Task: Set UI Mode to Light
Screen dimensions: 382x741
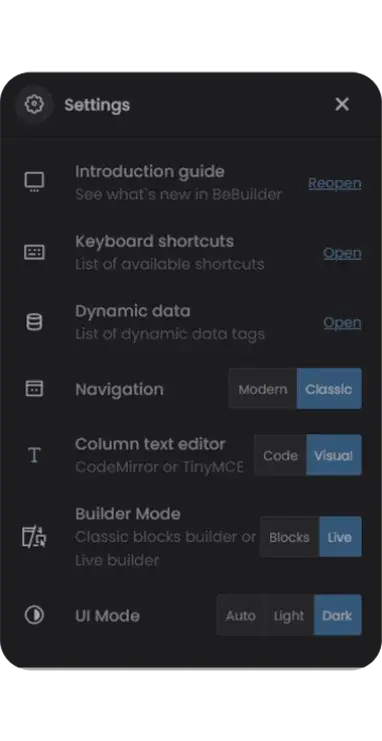Action: [x=289, y=615]
